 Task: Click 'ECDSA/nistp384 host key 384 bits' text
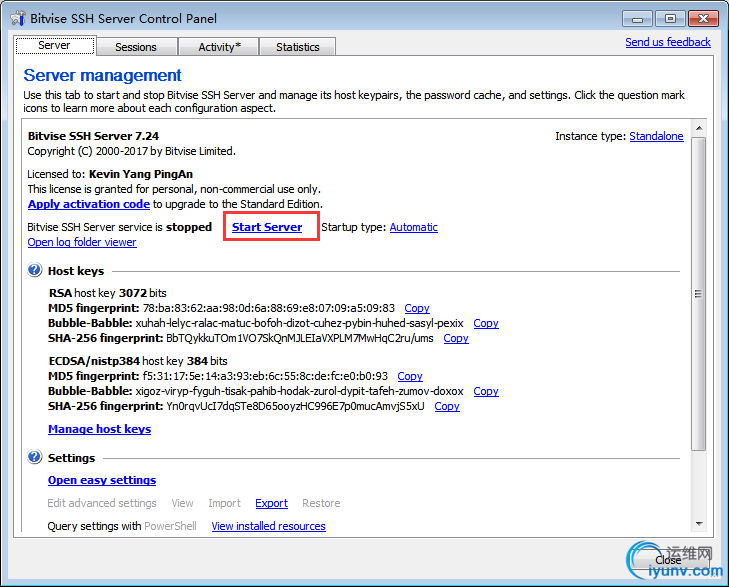(138, 361)
